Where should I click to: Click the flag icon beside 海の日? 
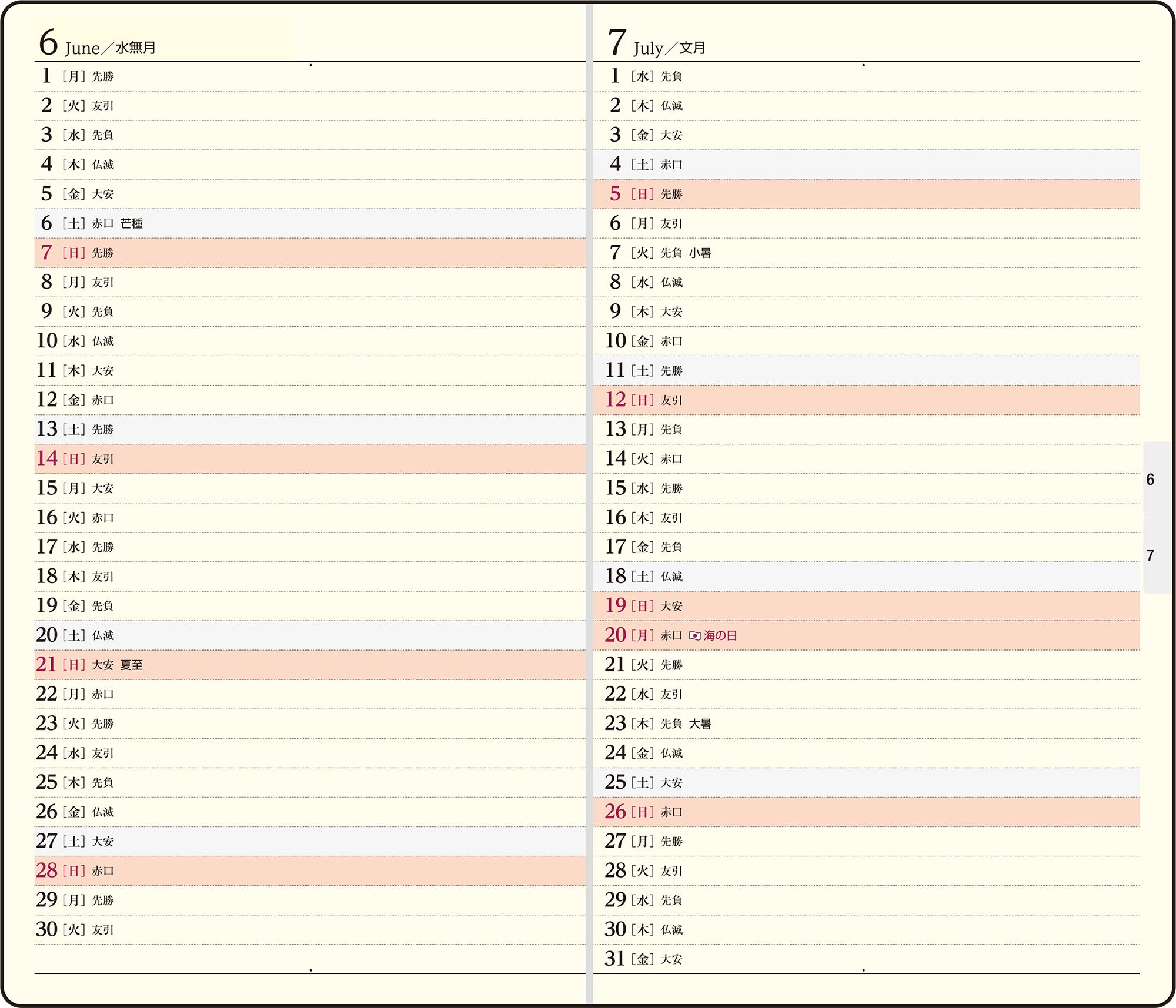tap(694, 636)
